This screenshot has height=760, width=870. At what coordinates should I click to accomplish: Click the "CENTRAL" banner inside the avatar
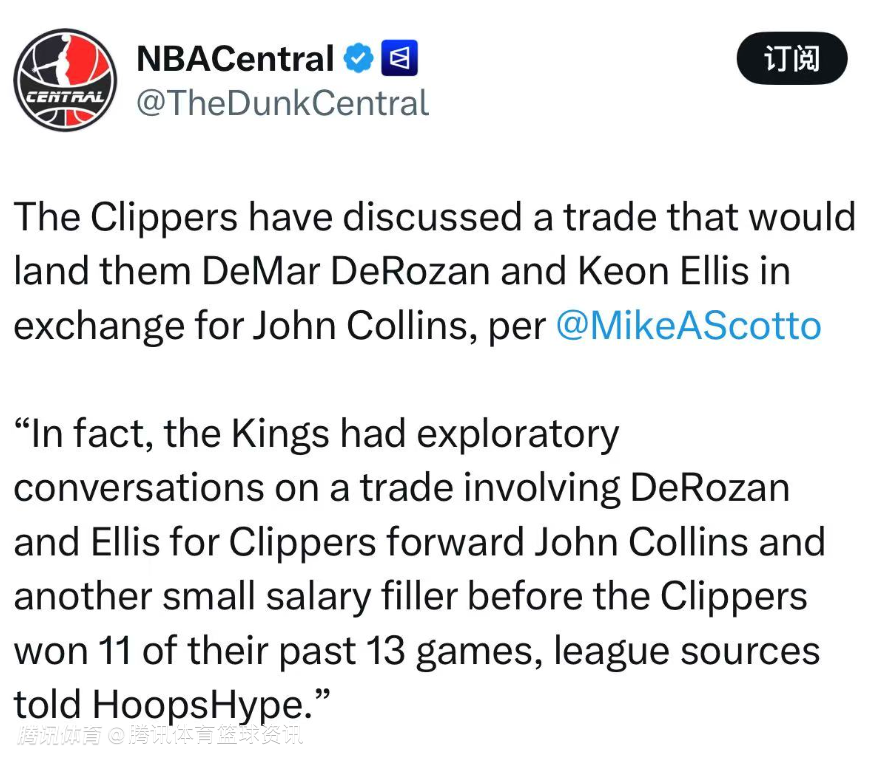click(64, 98)
